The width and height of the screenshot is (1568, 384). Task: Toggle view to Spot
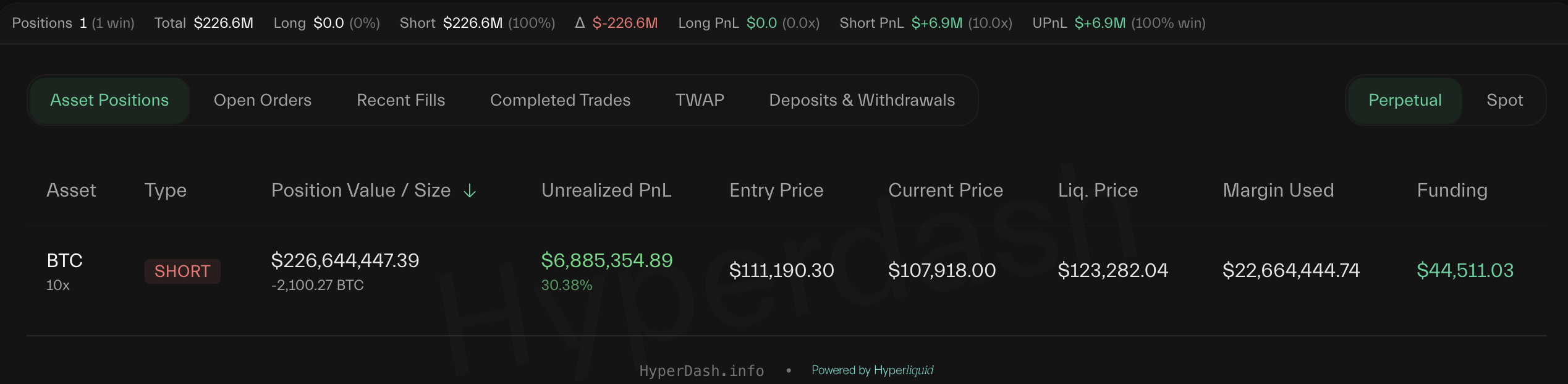[x=1504, y=100]
